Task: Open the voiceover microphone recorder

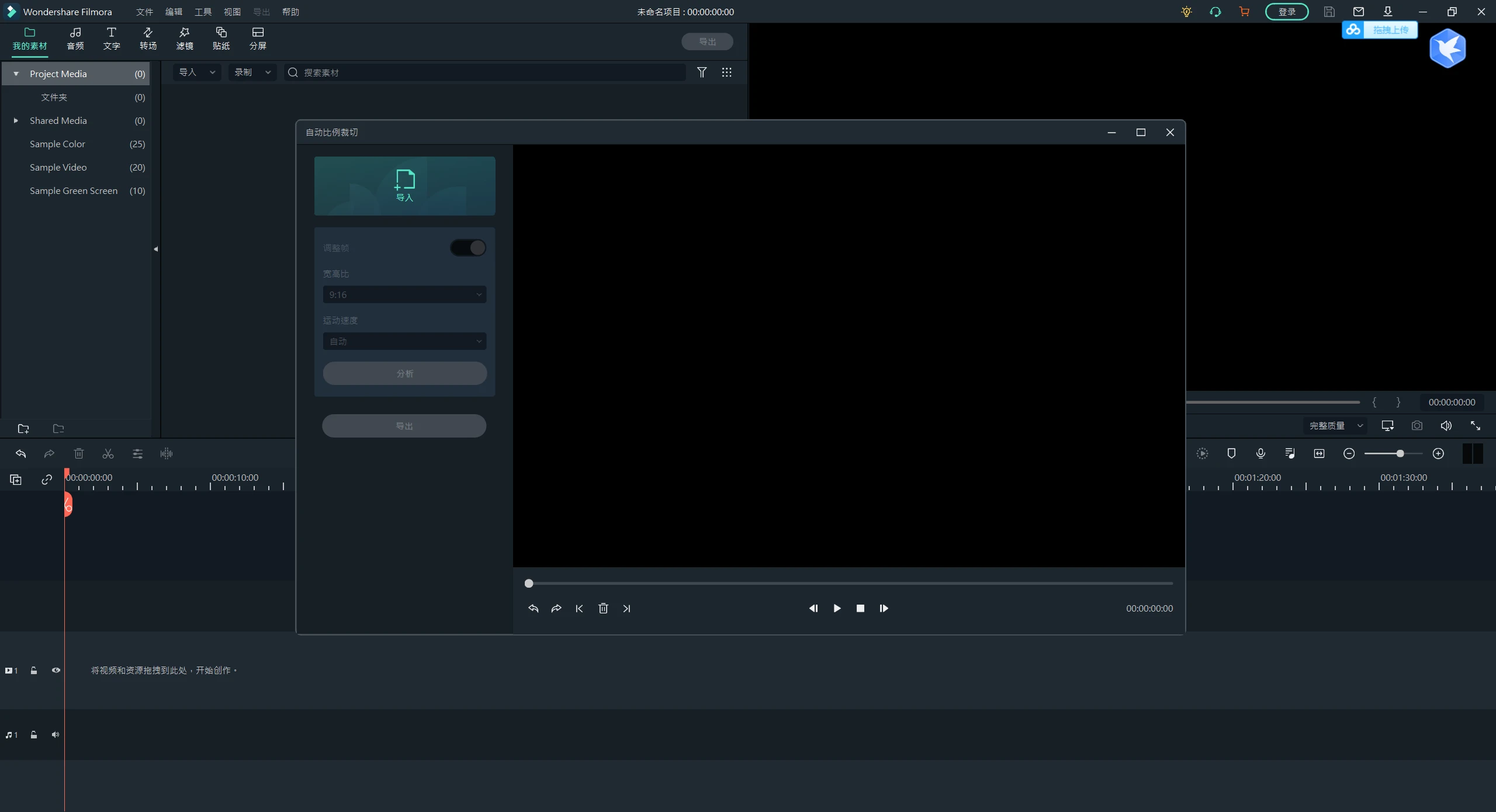Action: [x=1260, y=453]
